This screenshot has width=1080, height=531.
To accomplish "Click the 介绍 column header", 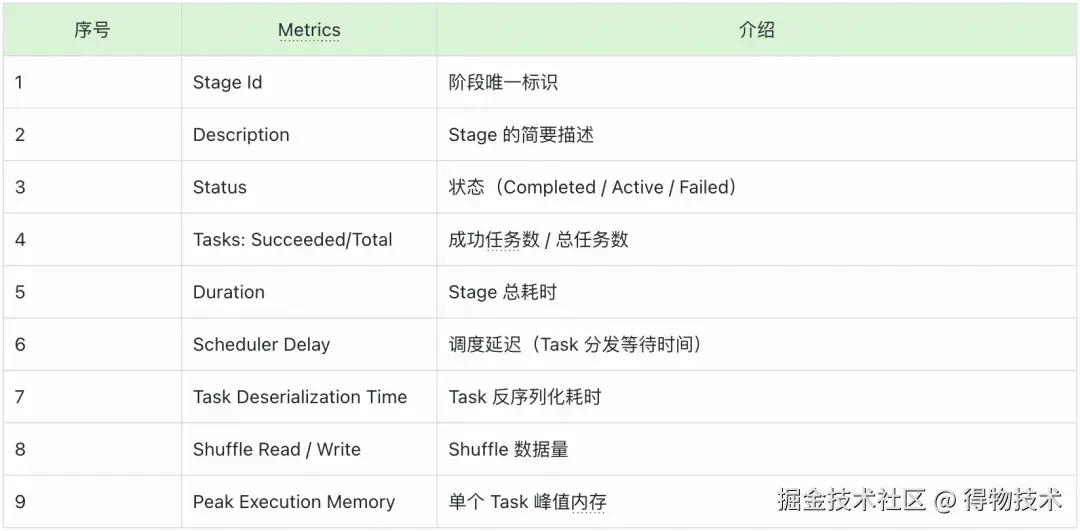I will (x=756, y=30).
